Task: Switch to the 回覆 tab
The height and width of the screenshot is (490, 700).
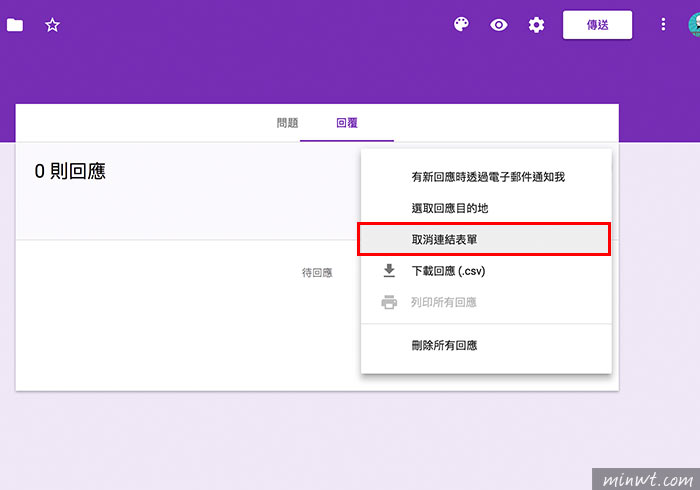Action: tap(347, 123)
